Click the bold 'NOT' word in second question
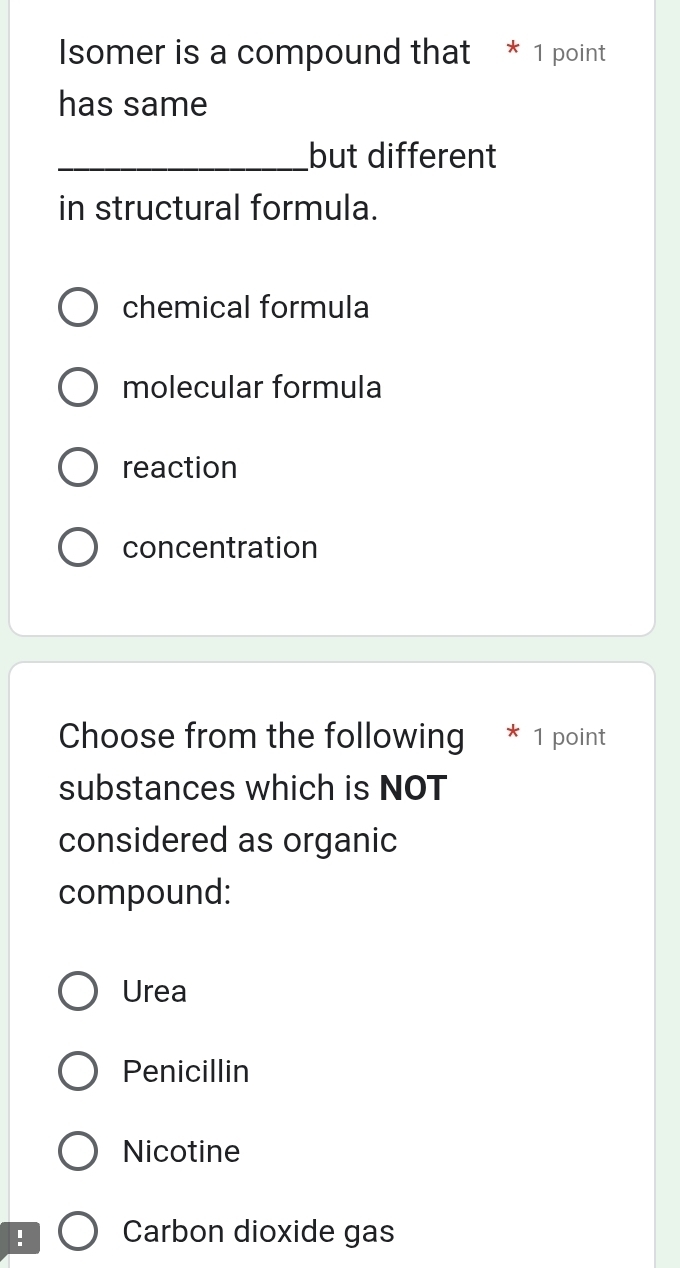Viewport: 680px width, 1268px height. (x=412, y=789)
